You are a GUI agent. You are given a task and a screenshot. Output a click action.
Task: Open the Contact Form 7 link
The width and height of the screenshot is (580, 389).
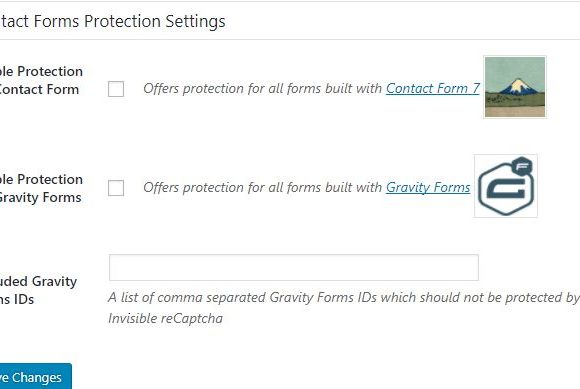tap(432, 88)
